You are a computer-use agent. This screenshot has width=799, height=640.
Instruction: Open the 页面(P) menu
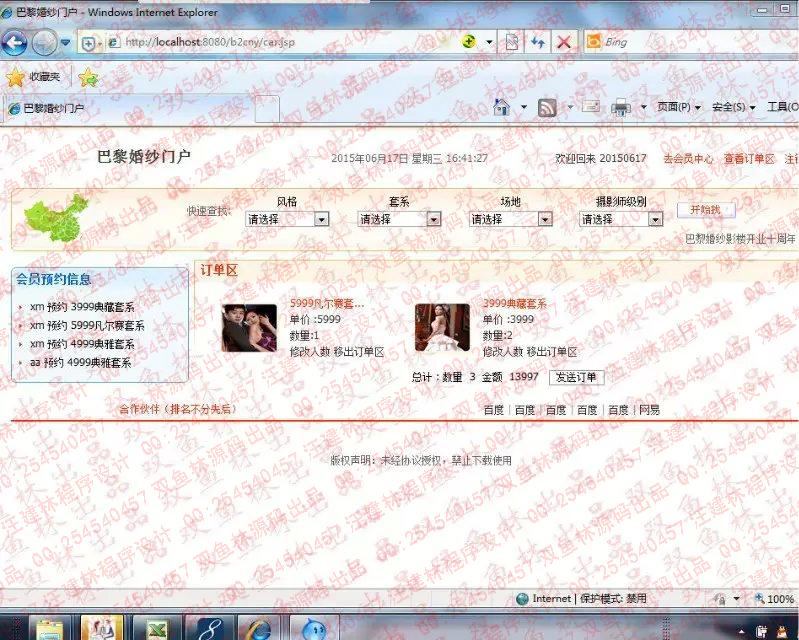click(x=679, y=107)
